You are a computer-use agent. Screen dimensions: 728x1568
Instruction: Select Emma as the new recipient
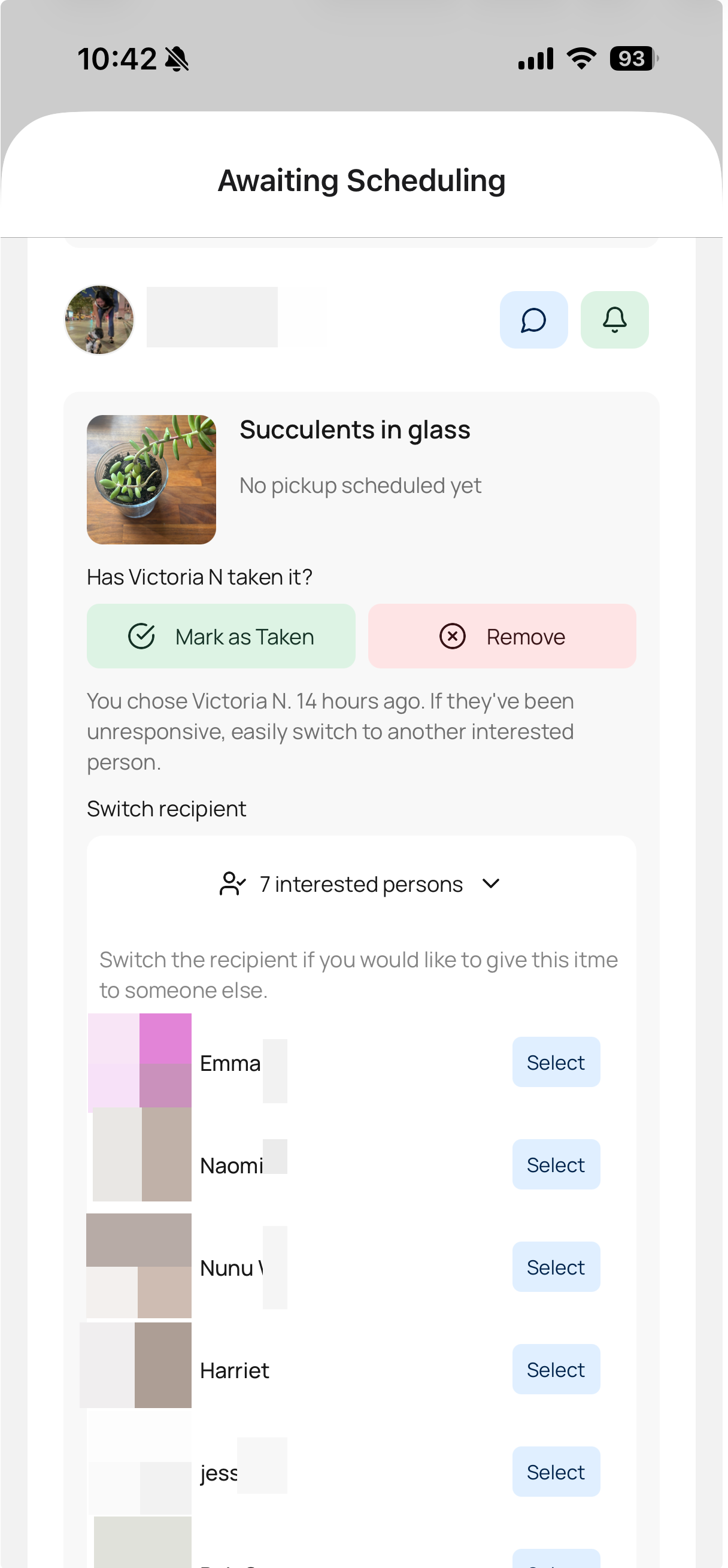click(556, 1062)
